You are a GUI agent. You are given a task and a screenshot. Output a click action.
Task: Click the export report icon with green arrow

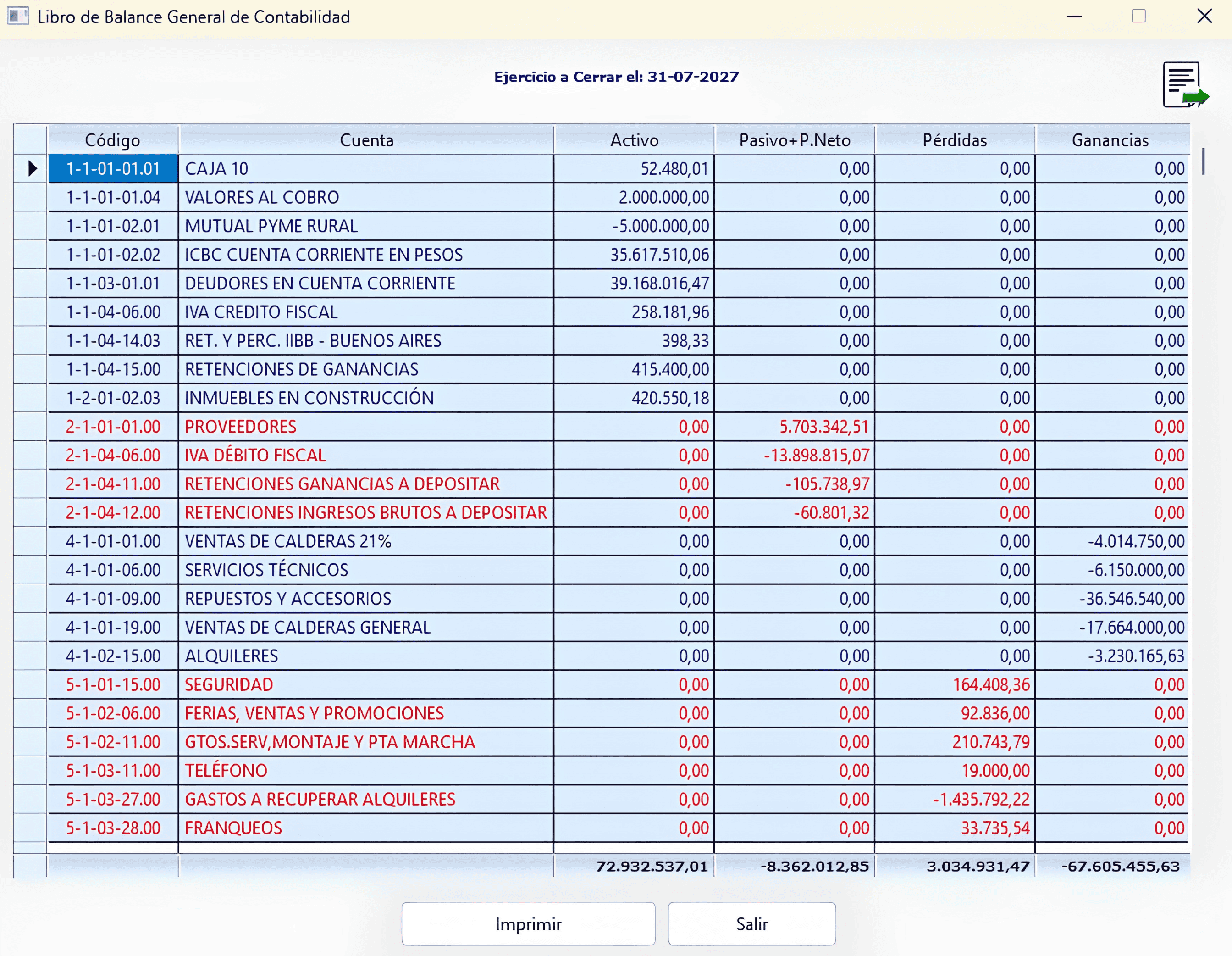[x=1185, y=85]
